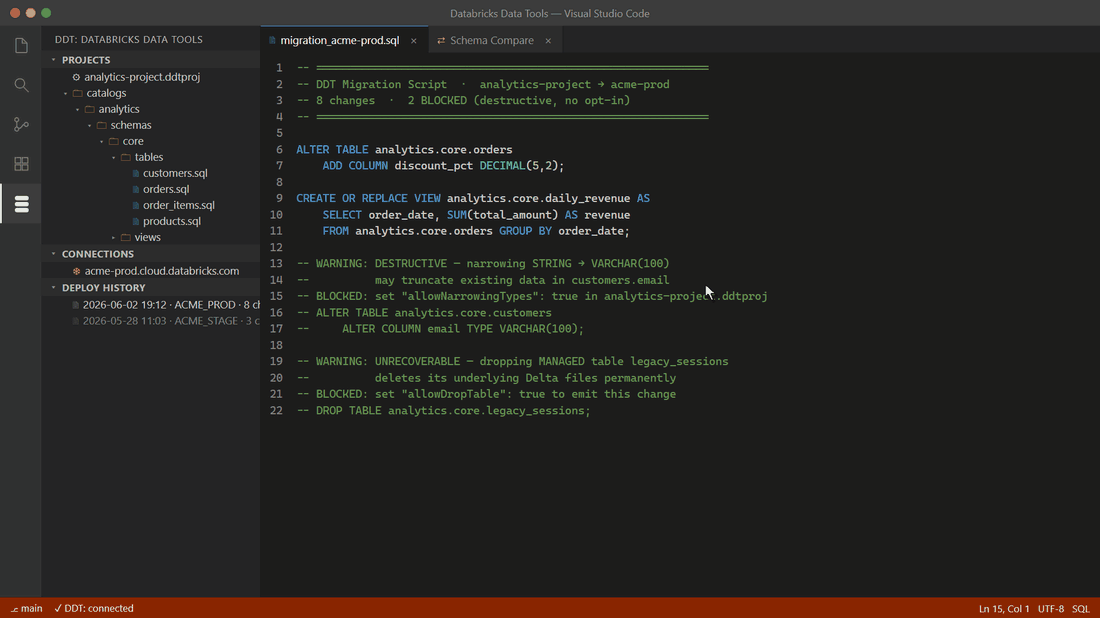Open order_items.sql in the tree
Screen dimensions: 1100x618
coord(179,206)
